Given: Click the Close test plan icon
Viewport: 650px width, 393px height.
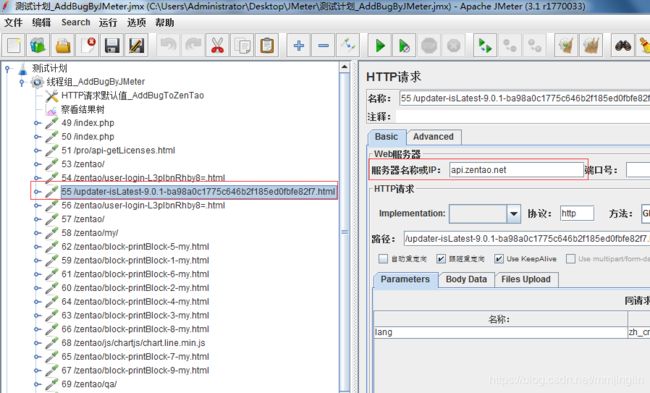Looking at the screenshot, I should coord(88,45).
